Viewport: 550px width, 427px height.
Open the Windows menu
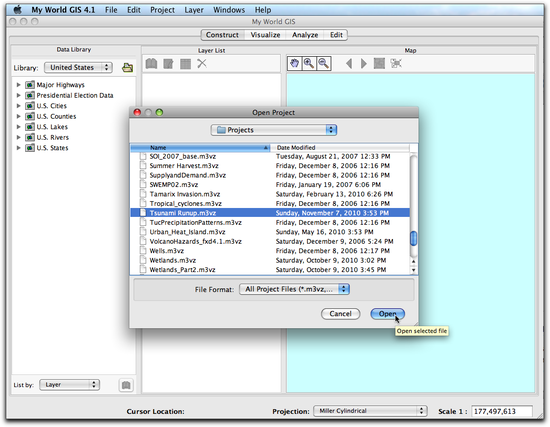coord(229,10)
